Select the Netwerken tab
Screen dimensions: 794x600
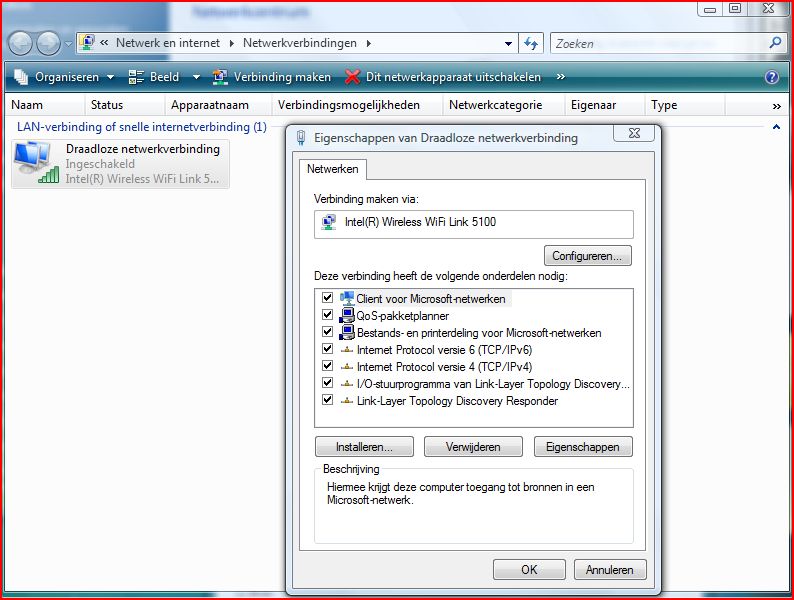click(x=333, y=169)
